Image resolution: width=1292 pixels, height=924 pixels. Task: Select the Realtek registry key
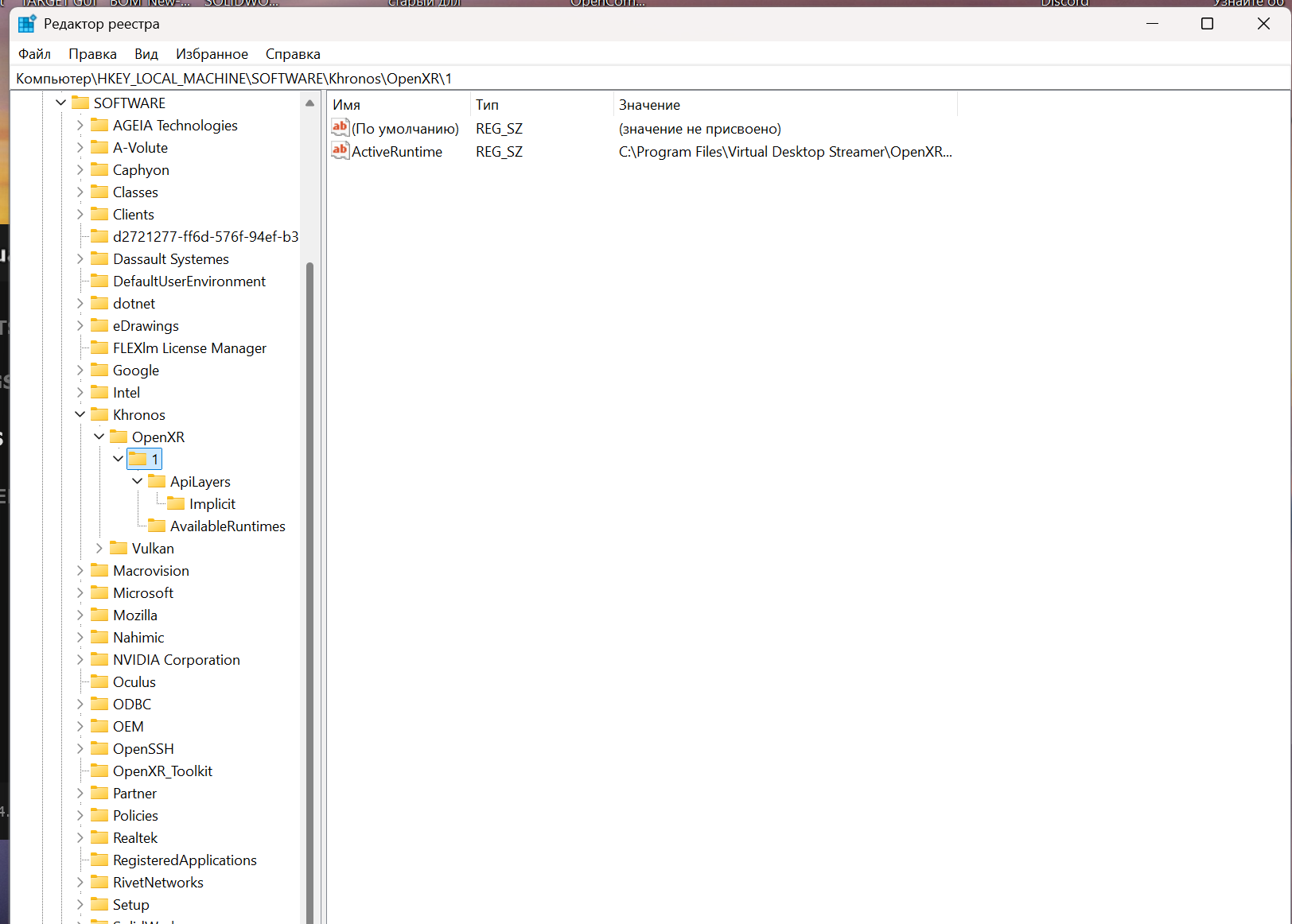point(135,838)
